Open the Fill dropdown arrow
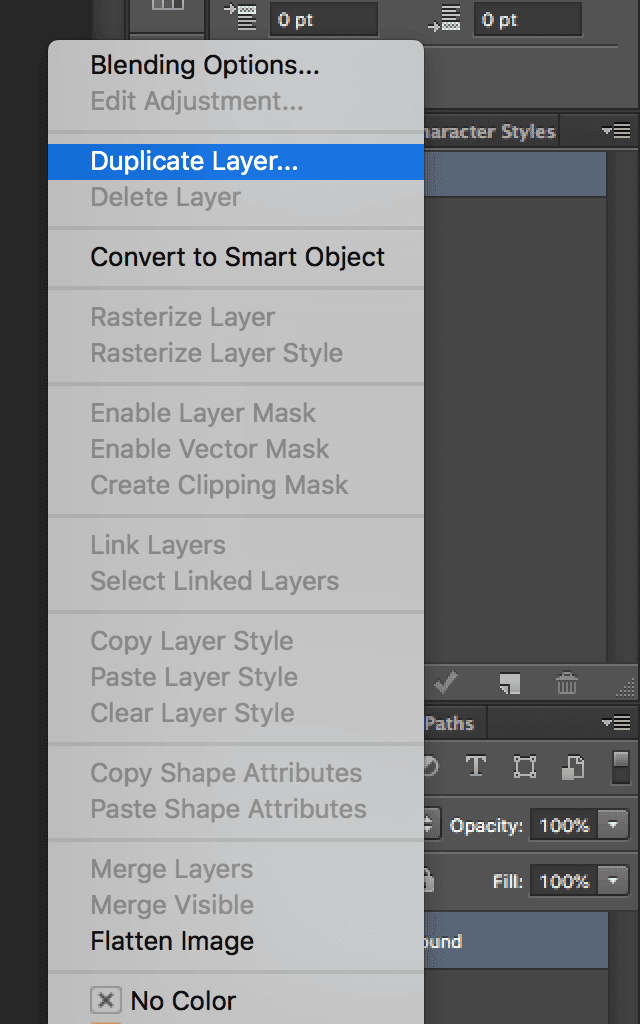 click(613, 881)
